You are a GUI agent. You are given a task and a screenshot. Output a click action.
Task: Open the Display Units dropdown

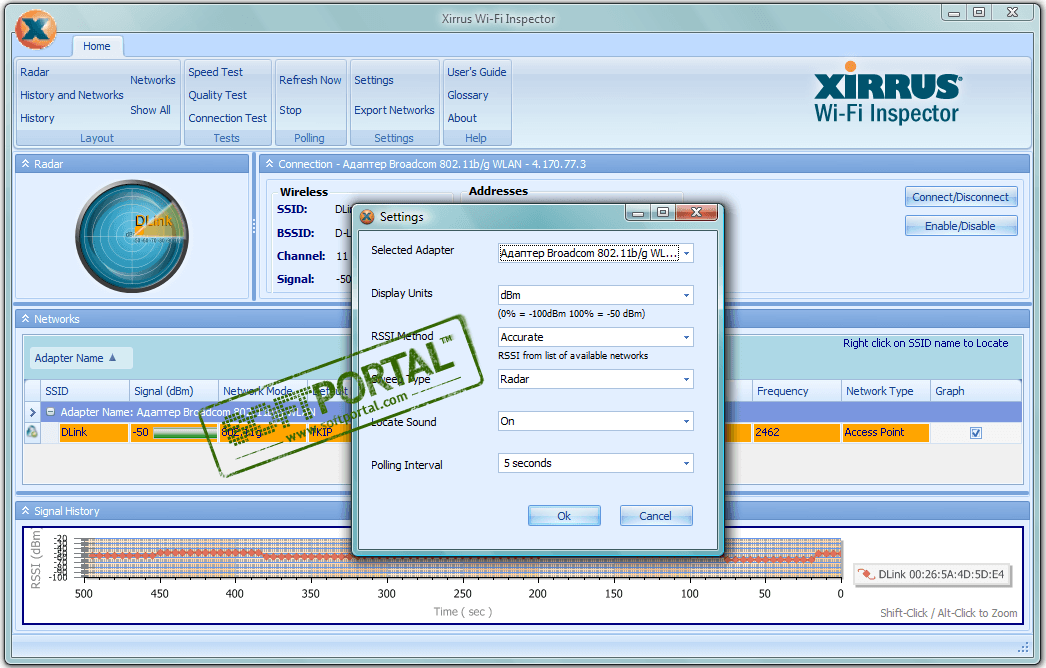click(686, 295)
